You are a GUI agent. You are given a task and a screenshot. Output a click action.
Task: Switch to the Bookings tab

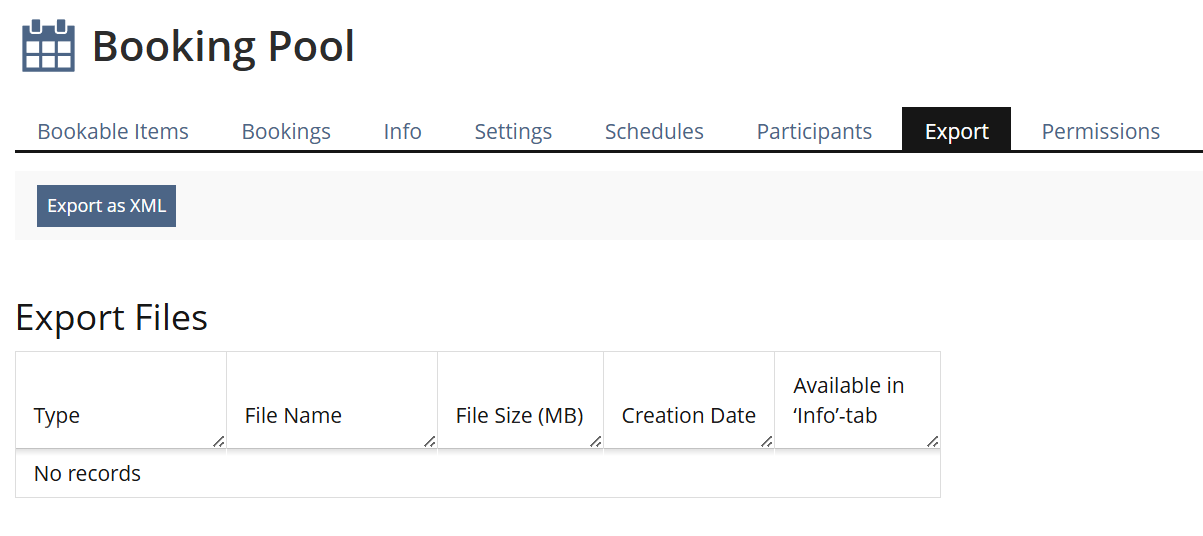coord(286,131)
